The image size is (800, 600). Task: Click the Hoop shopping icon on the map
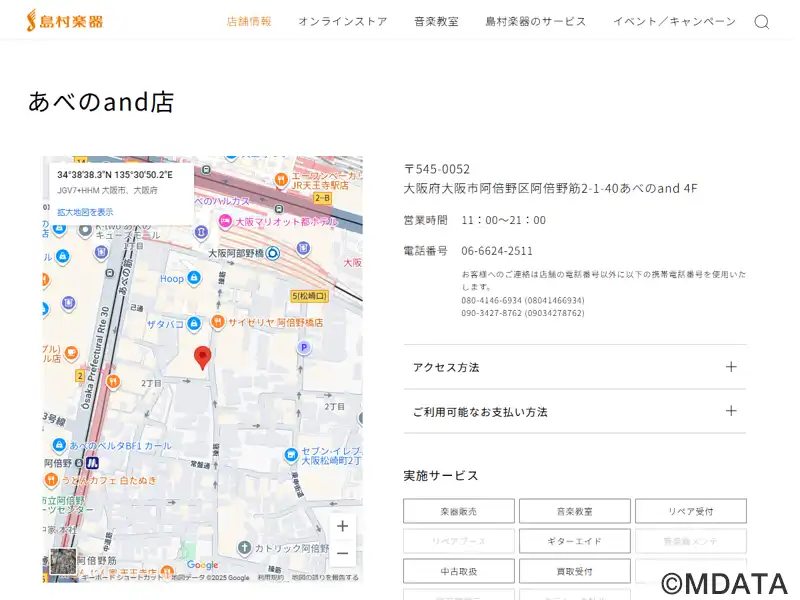pyautogui.click(x=193, y=278)
